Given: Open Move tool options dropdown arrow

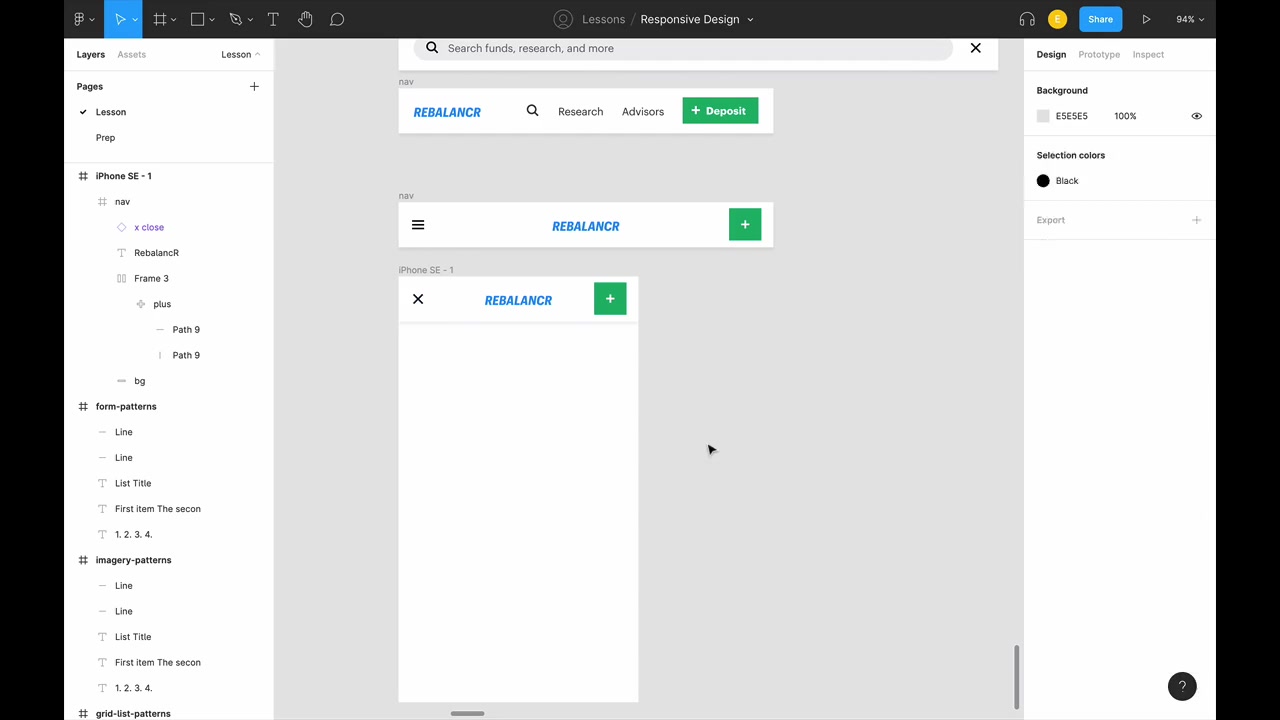Looking at the screenshot, I should pos(136,19).
